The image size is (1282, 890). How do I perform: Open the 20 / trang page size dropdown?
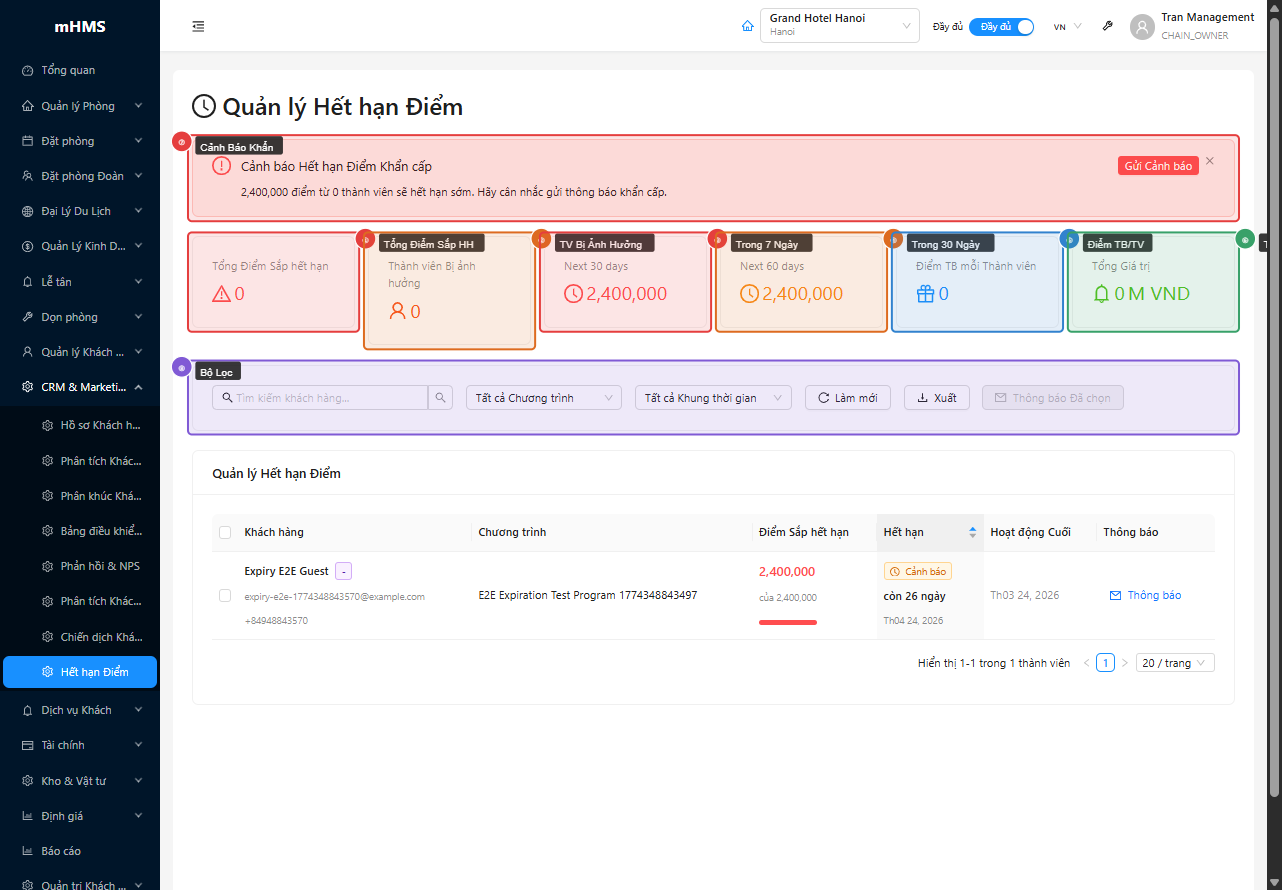point(1177,663)
